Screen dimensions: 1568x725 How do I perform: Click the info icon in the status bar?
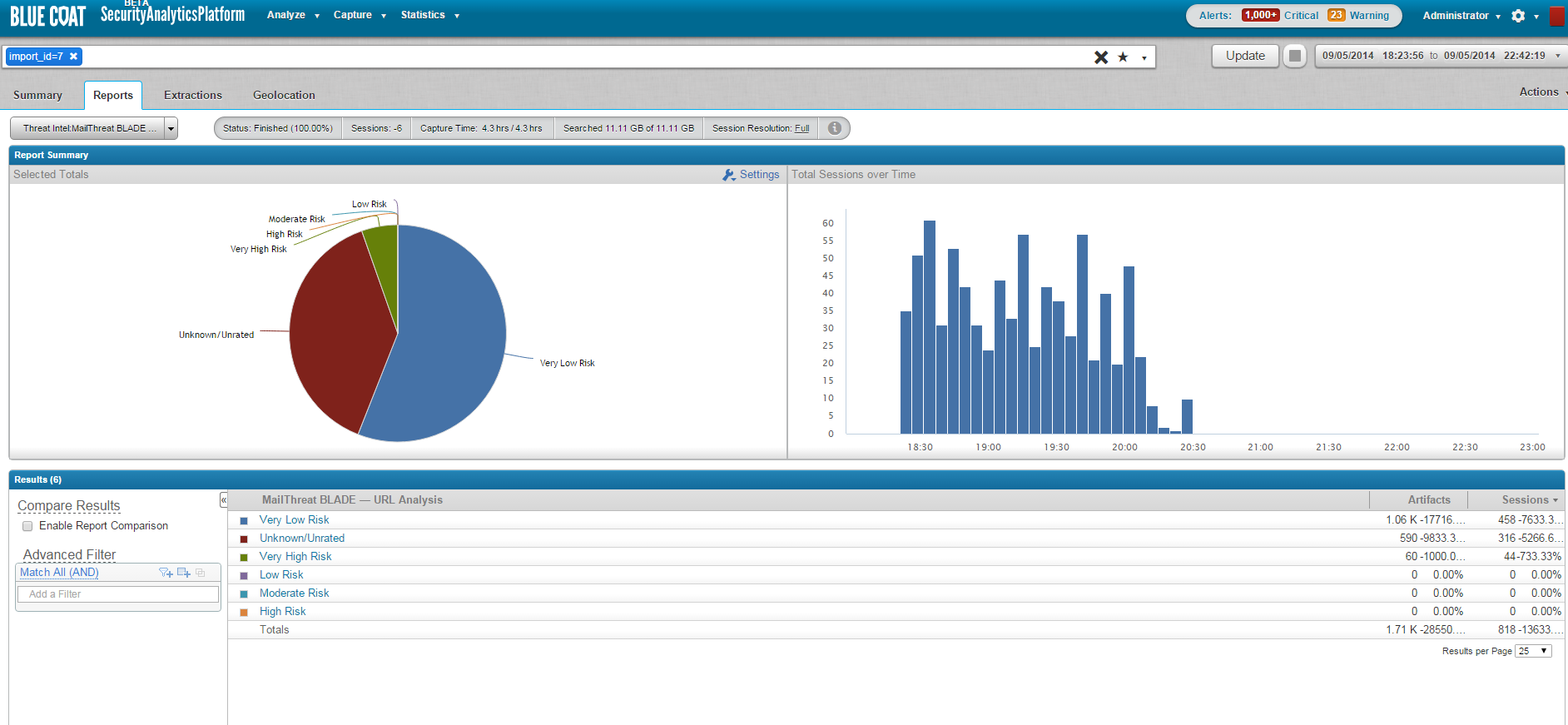[x=834, y=128]
